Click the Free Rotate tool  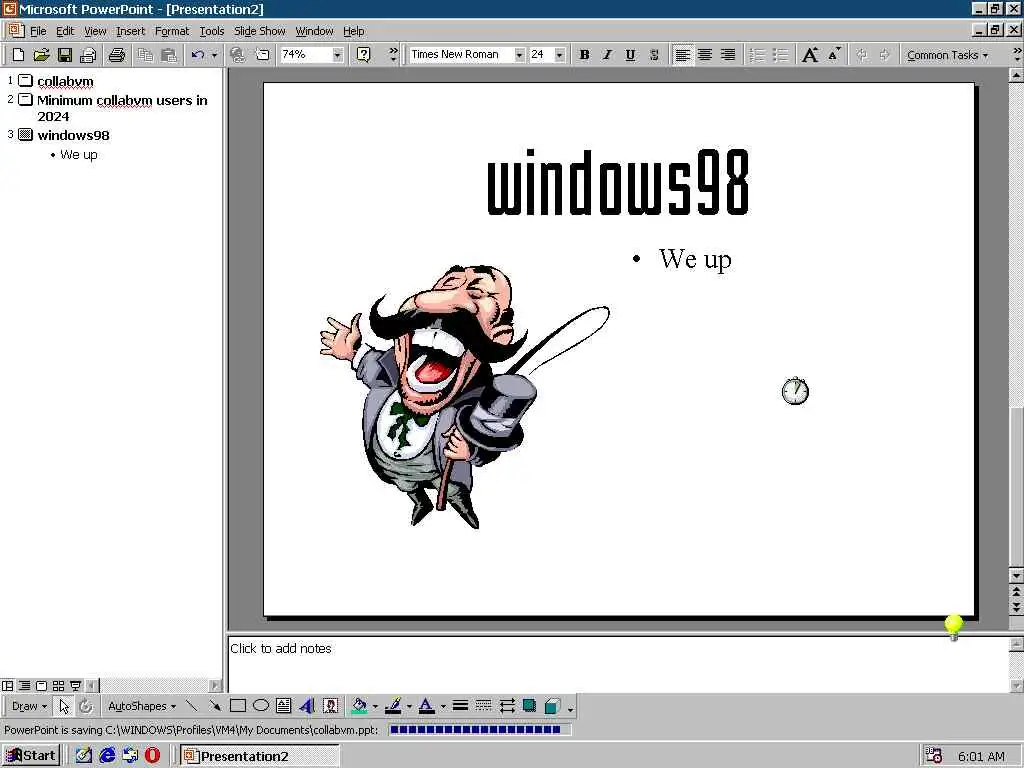pyautogui.click(x=86, y=706)
